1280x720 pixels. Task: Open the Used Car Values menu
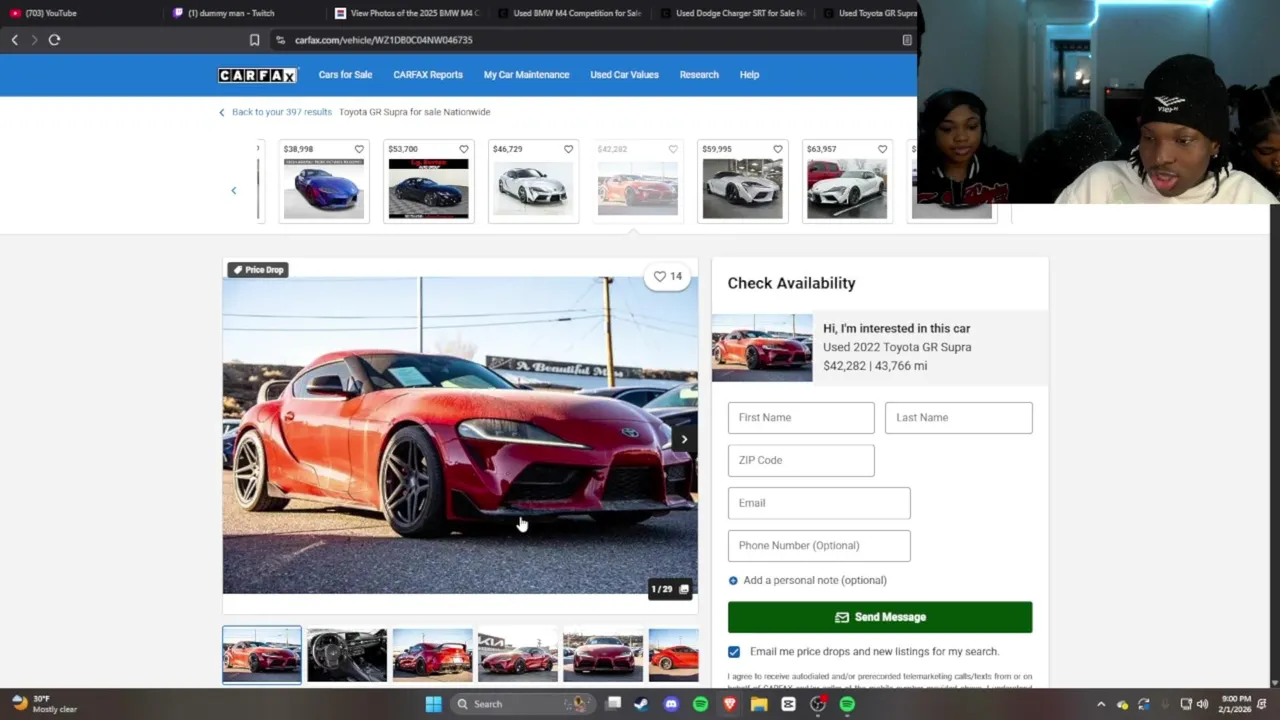(x=624, y=75)
